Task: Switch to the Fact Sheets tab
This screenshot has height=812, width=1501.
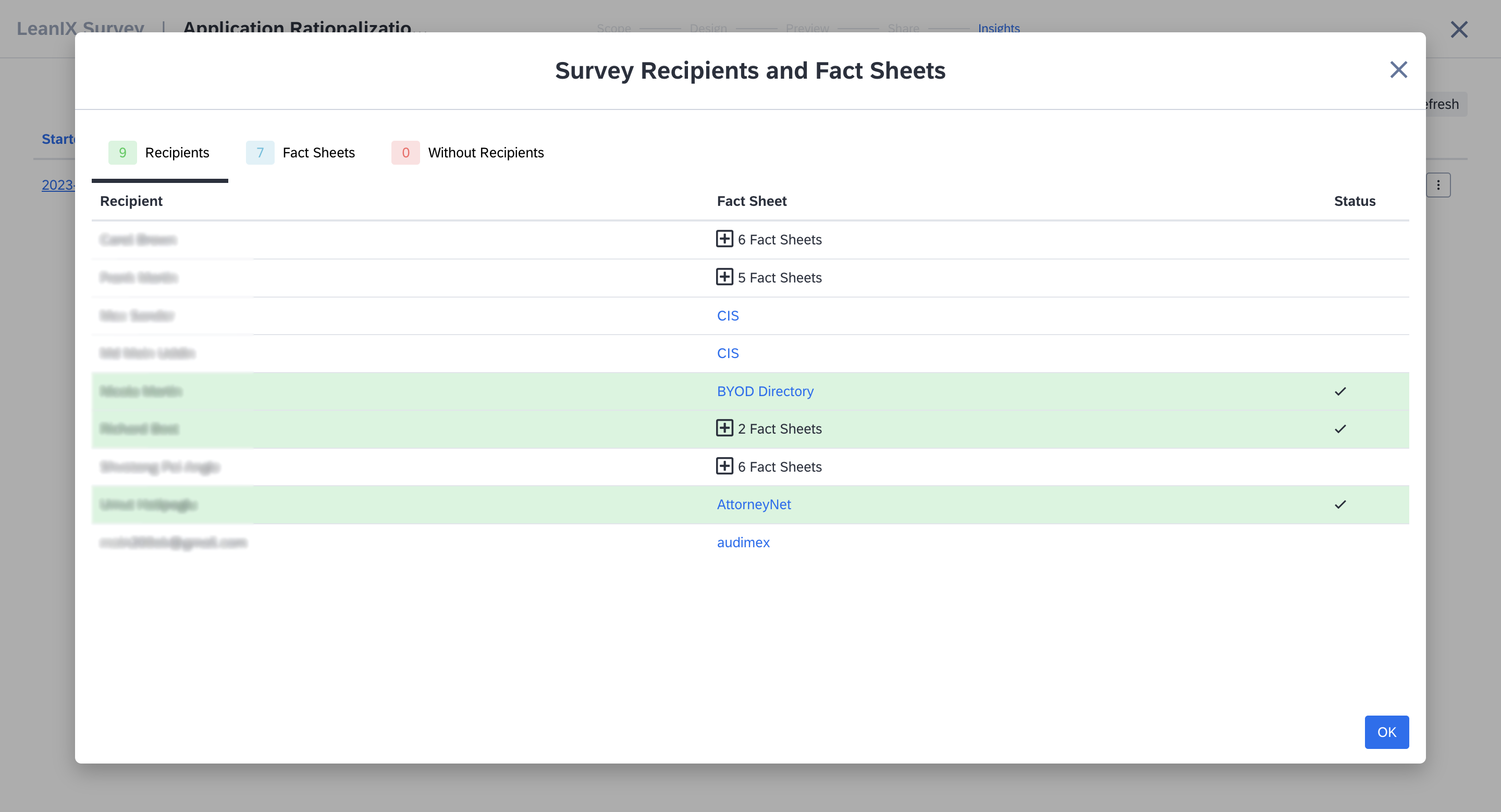Action: [318, 153]
